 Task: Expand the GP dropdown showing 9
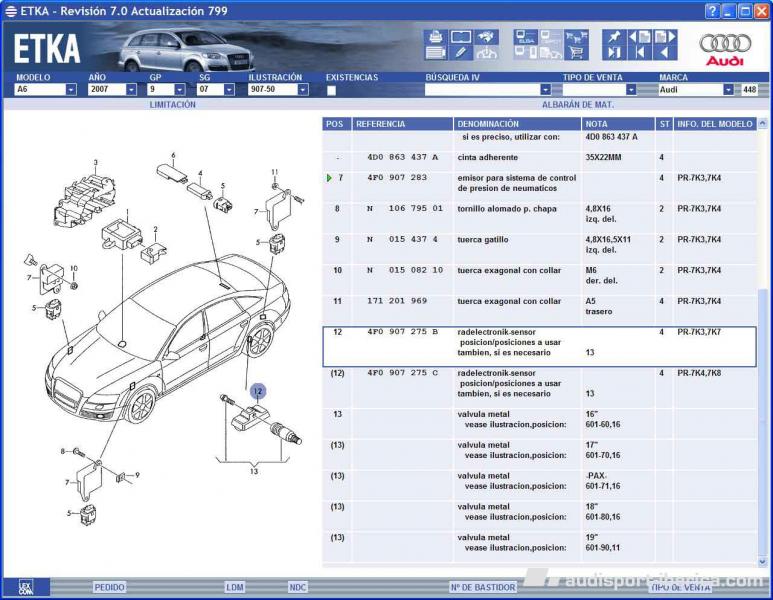[x=179, y=89]
